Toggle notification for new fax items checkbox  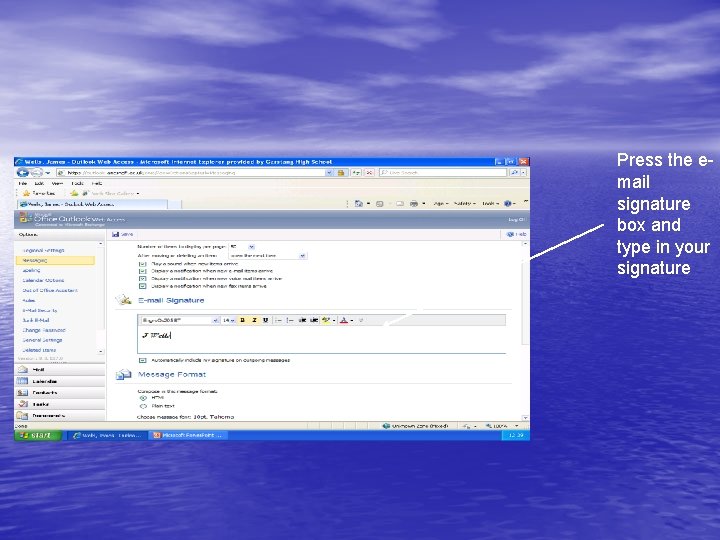tap(142, 286)
